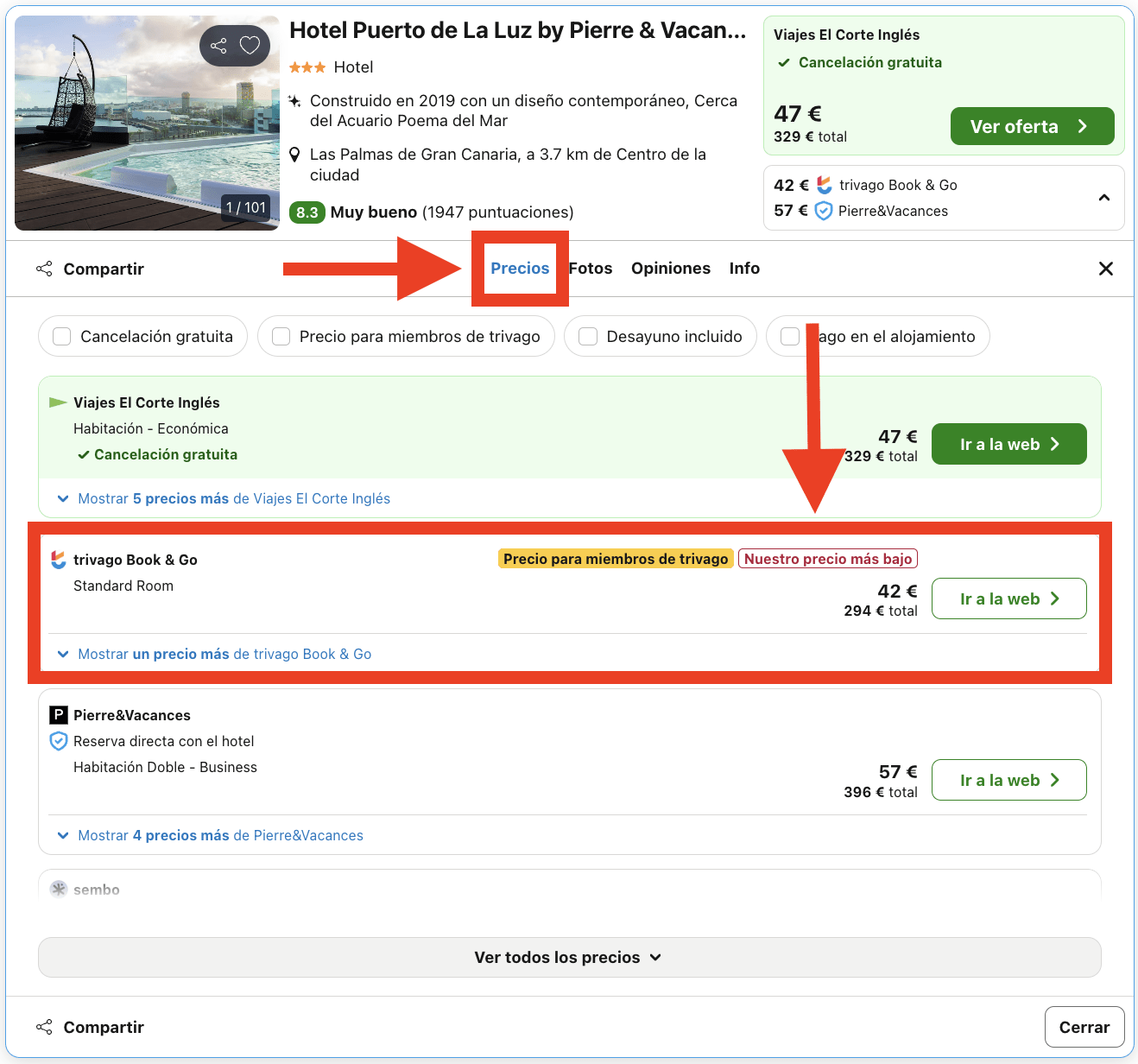Expand Ver todos los precios
Screen dimensions: 1138x1064
[568, 957]
